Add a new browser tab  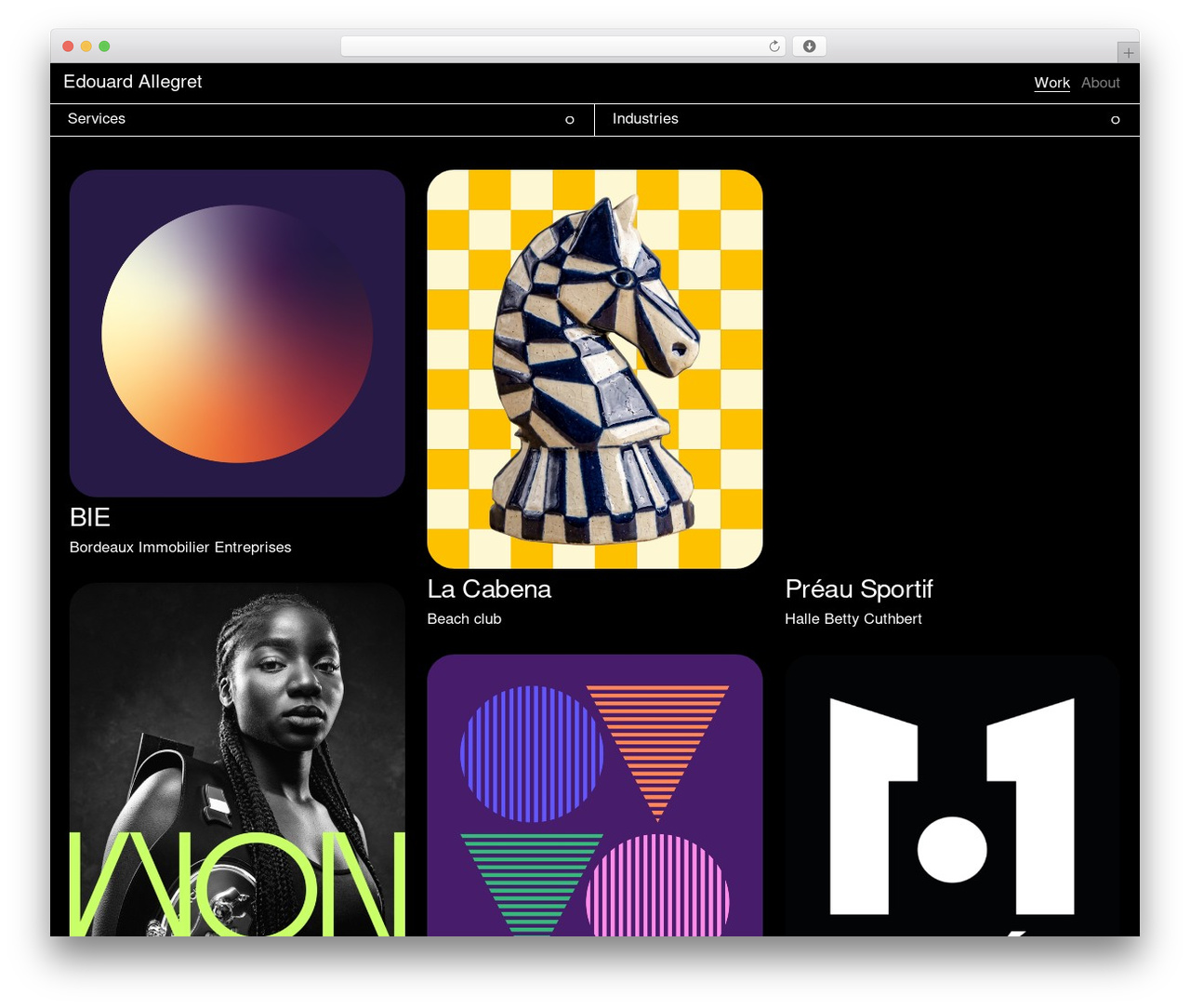pyautogui.click(x=1128, y=53)
